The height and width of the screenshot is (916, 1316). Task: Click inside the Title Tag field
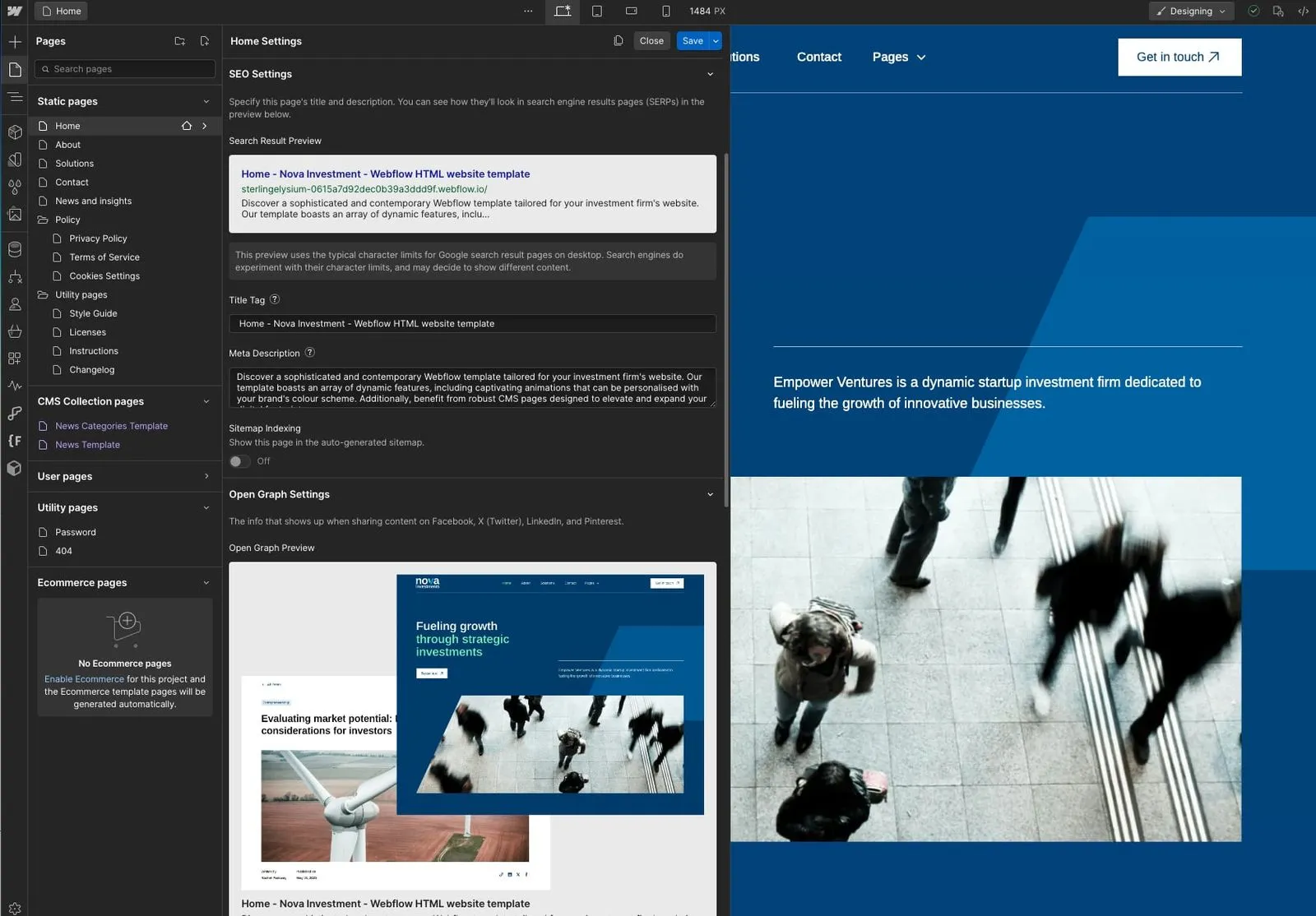(x=472, y=323)
